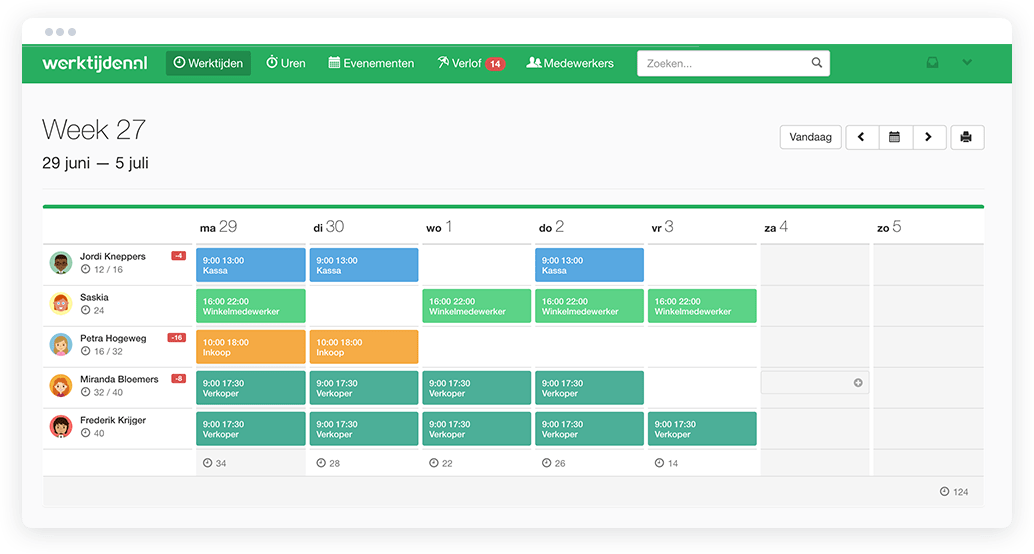Go to previous week arrow
The width and height of the screenshot is (1034, 554).
pyautogui.click(x=862, y=137)
